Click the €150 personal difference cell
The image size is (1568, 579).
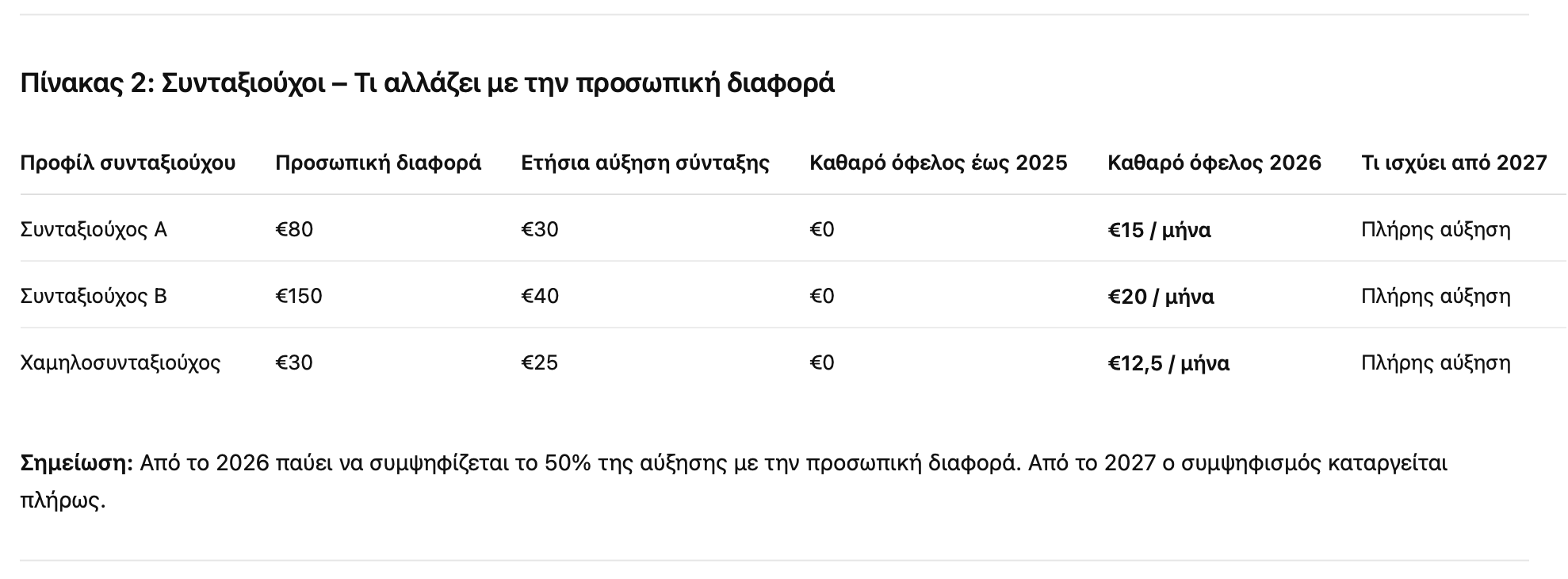(x=299, y=296)
